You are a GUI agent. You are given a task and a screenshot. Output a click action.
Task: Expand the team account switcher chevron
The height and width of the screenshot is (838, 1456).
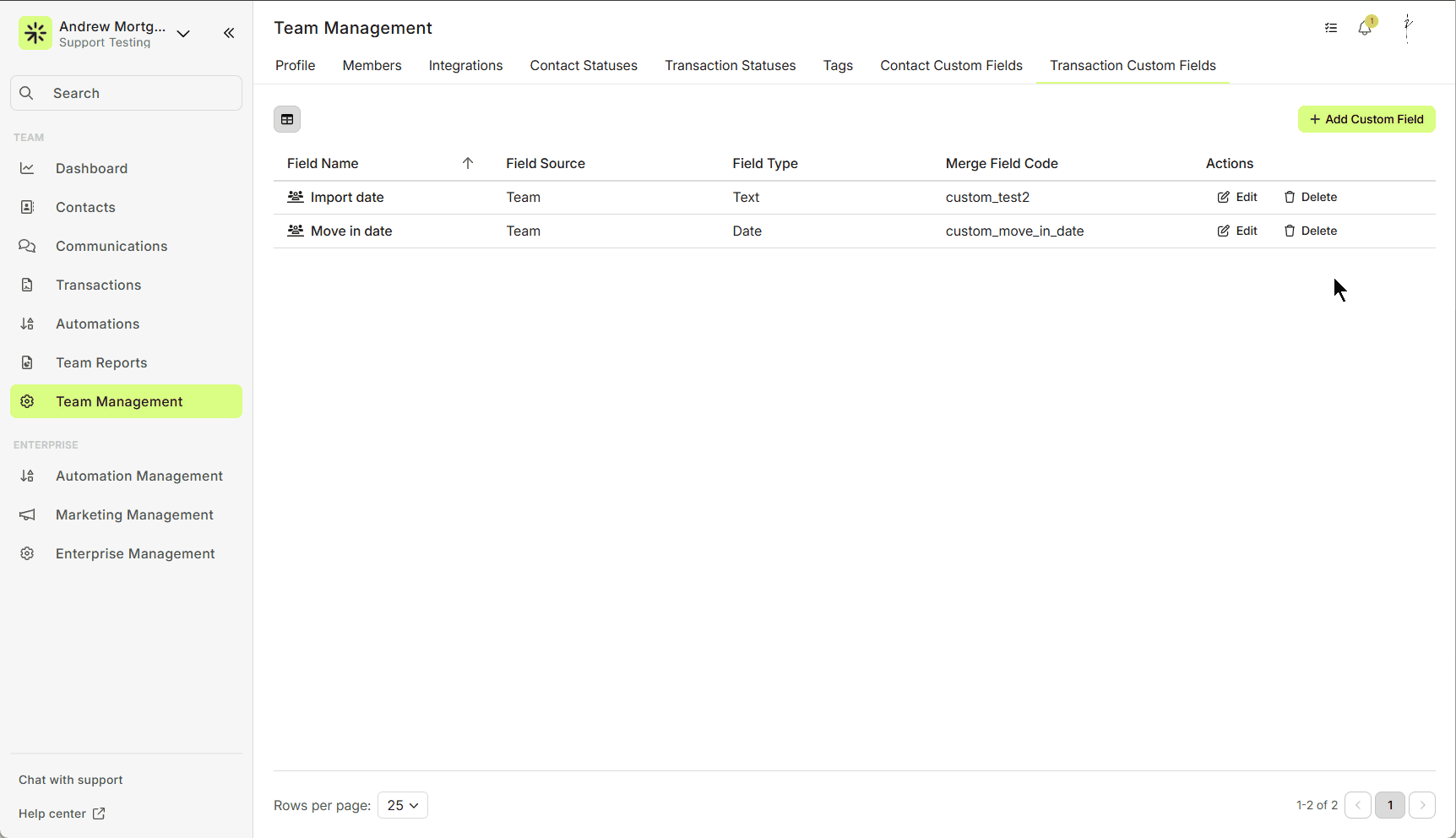183,34
